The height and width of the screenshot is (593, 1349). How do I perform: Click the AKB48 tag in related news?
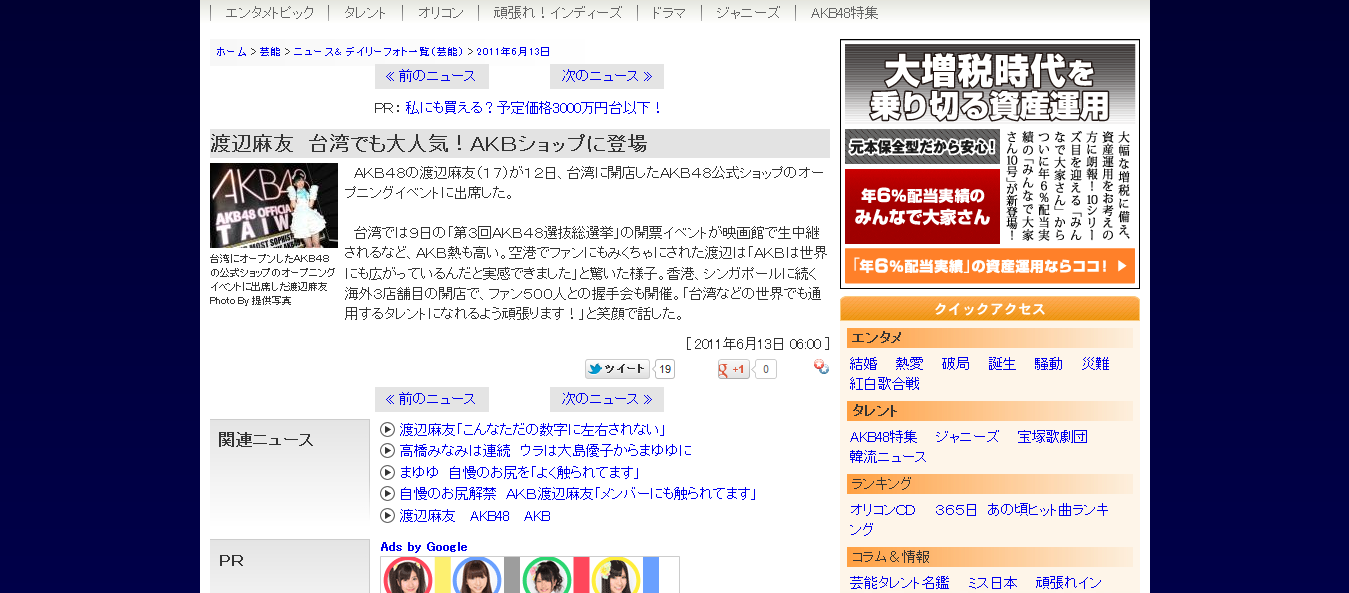[x=490, y=516]
